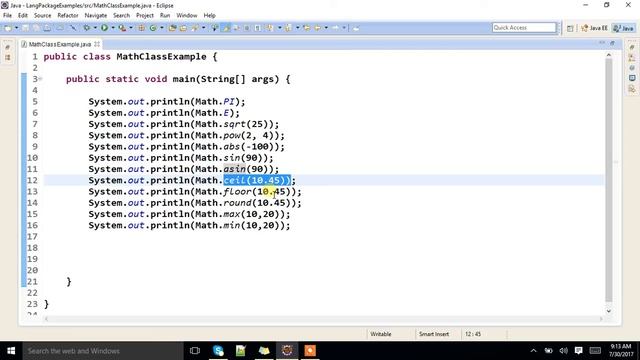Click the Task View taskbar button
The image size is (640, 360).
[x=195, y=351]
